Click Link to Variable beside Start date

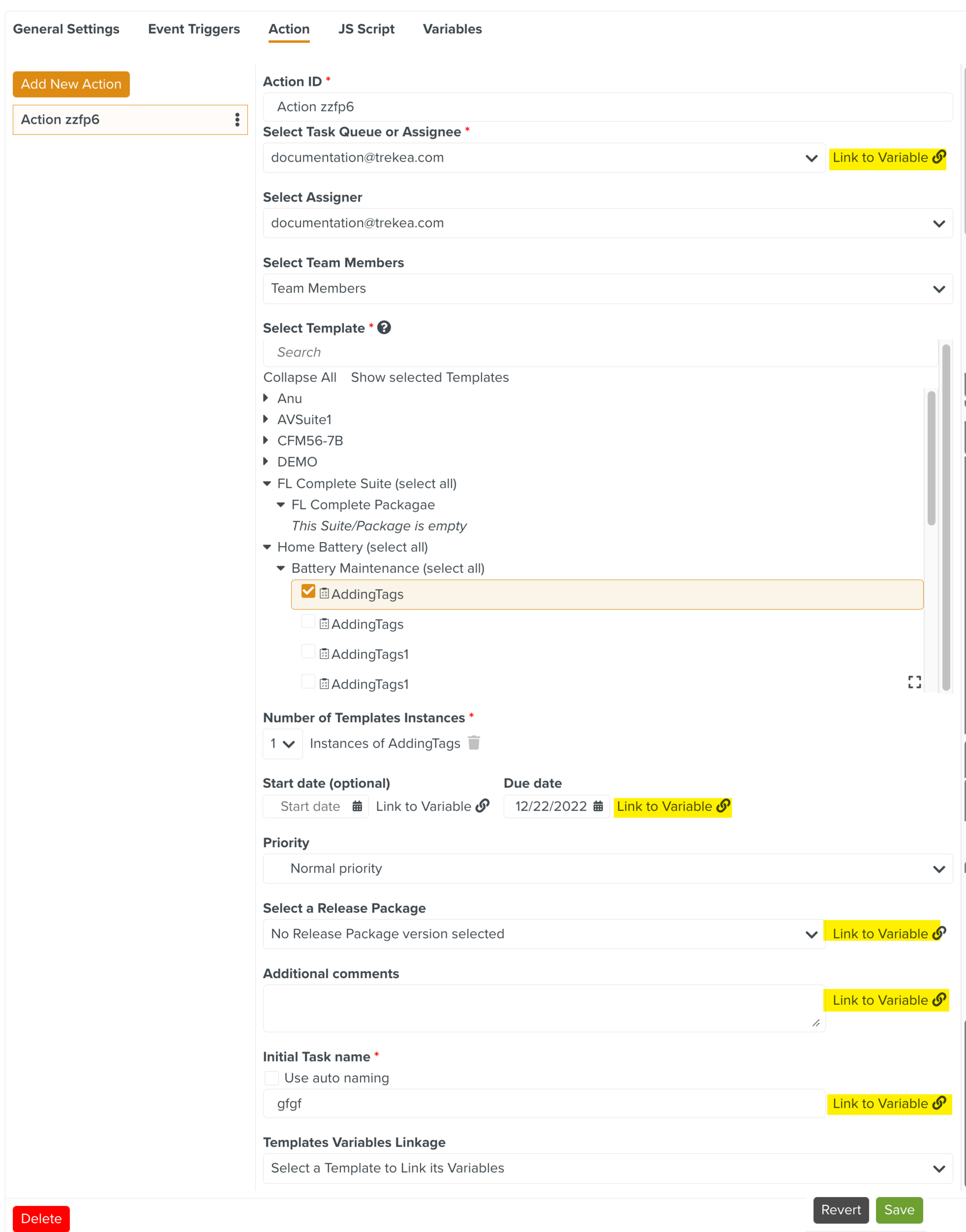(432, 806)
